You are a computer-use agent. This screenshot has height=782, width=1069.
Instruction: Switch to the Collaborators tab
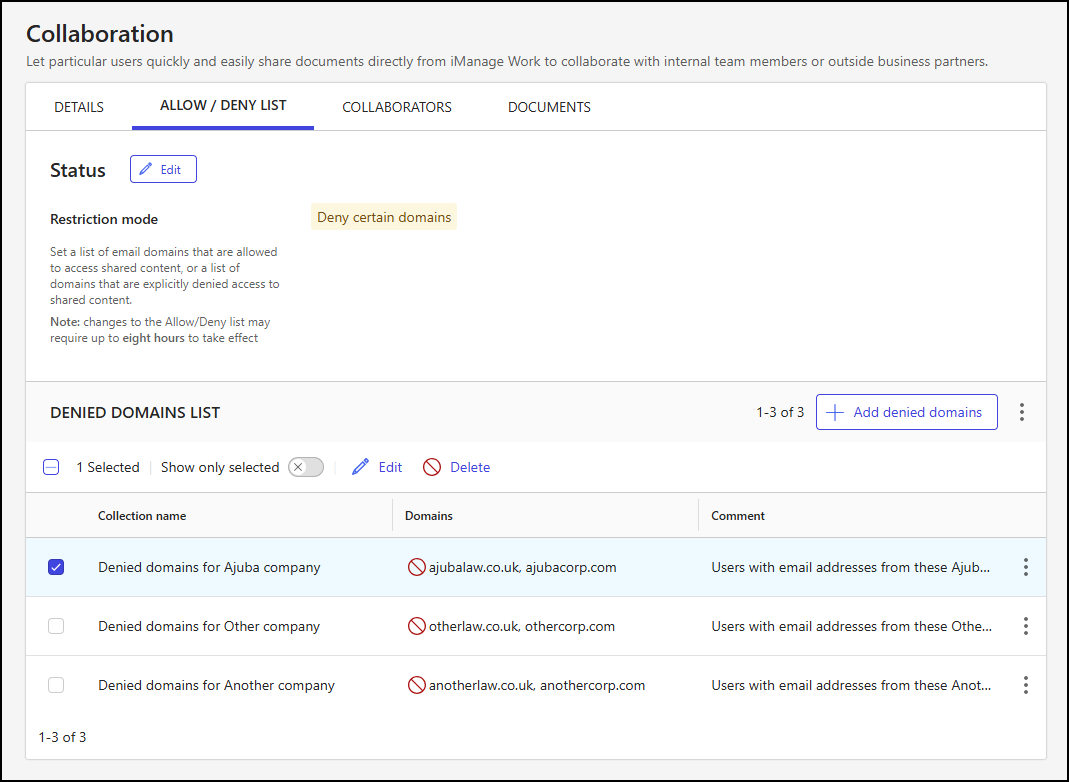click(x=396, y=106)
